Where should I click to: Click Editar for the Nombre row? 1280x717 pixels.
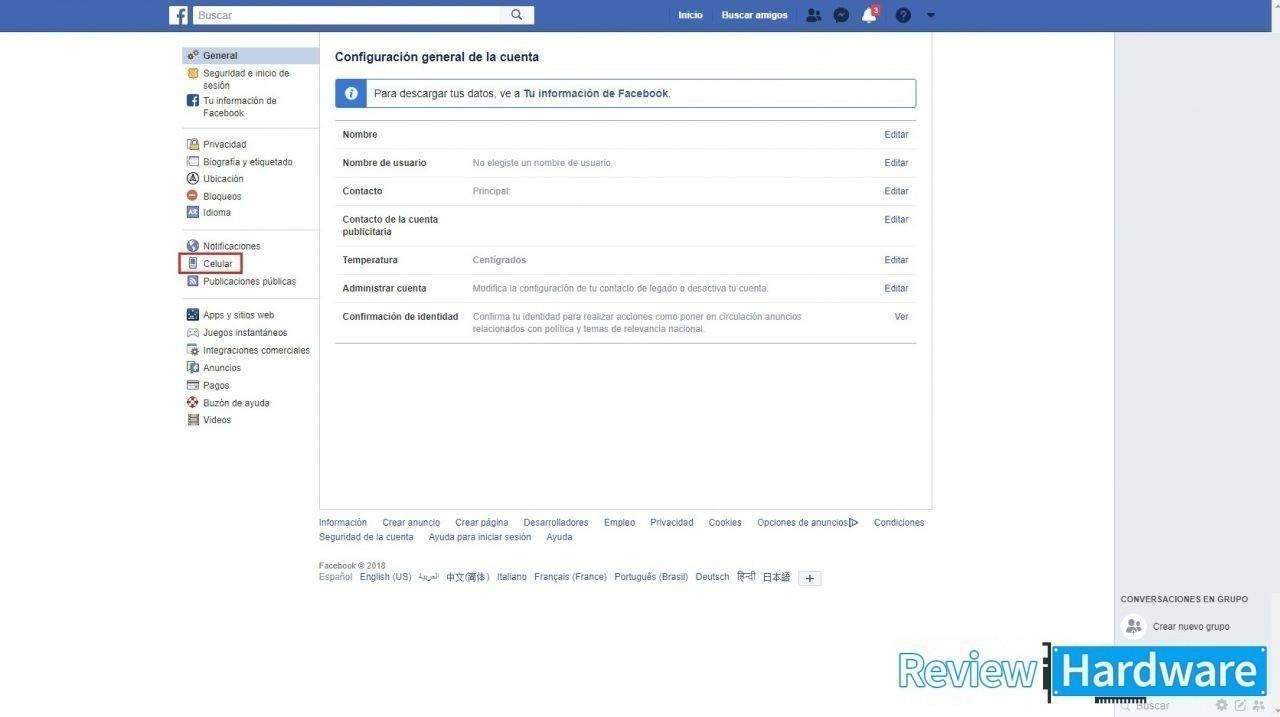[x=896, y=135]
